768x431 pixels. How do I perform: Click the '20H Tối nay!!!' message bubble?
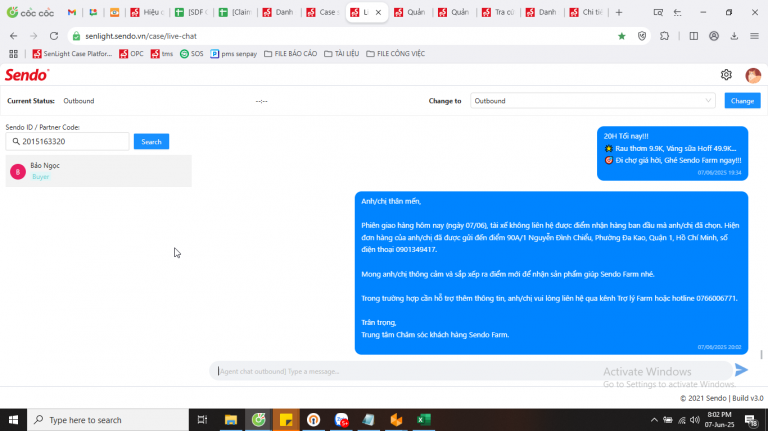672,153
